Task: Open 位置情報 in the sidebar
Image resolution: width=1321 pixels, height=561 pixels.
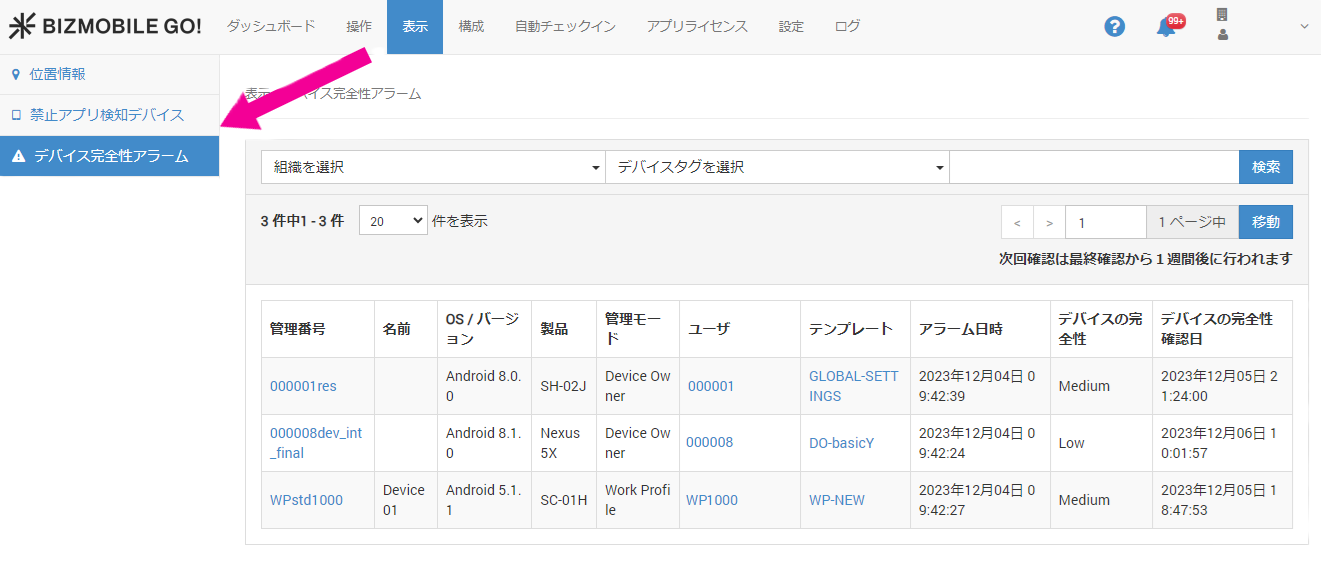Action: pyautogui.click(x=57, y=74)
